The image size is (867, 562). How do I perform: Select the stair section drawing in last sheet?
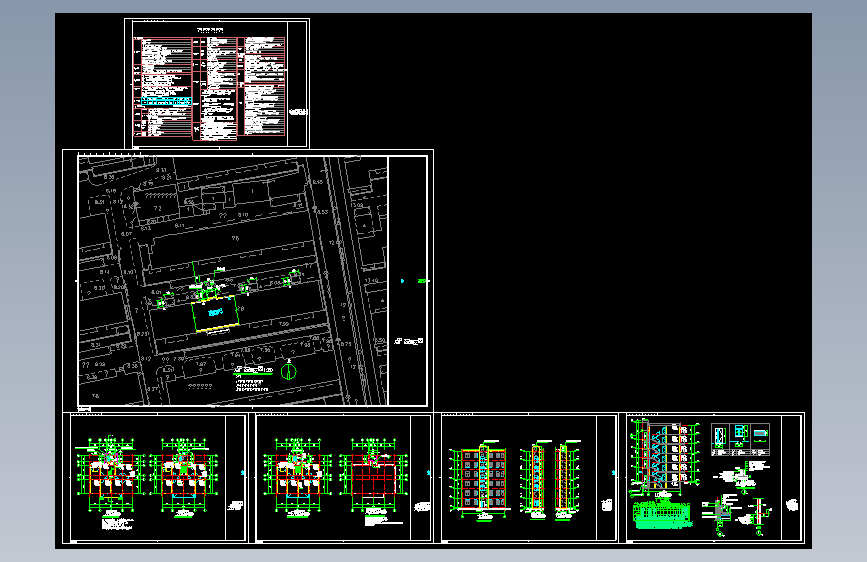(665, 458)
